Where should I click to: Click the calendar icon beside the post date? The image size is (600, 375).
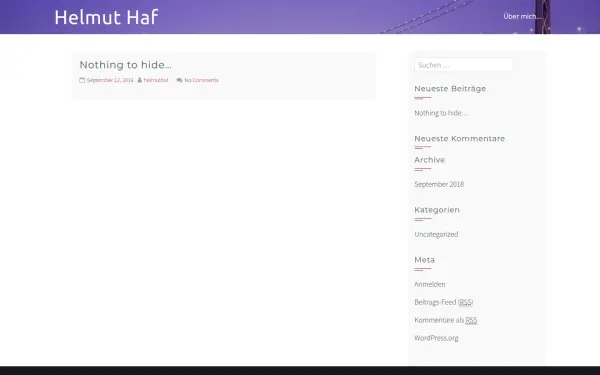pyautogui.click(x=82, y=80)
